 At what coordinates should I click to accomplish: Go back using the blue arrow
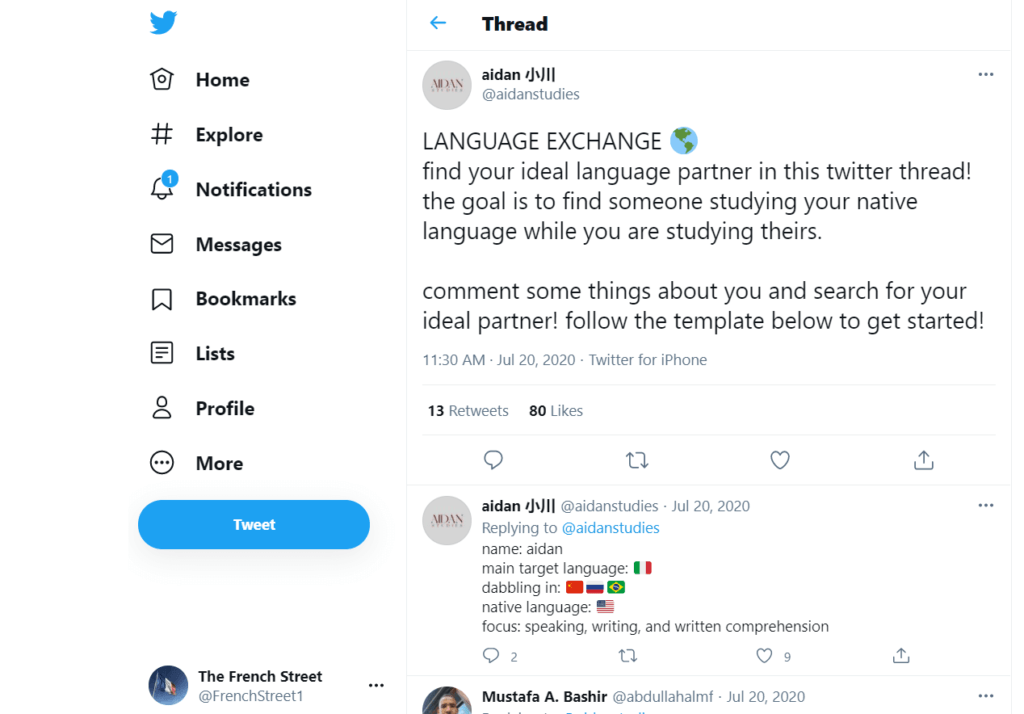[x=438, y=23]
